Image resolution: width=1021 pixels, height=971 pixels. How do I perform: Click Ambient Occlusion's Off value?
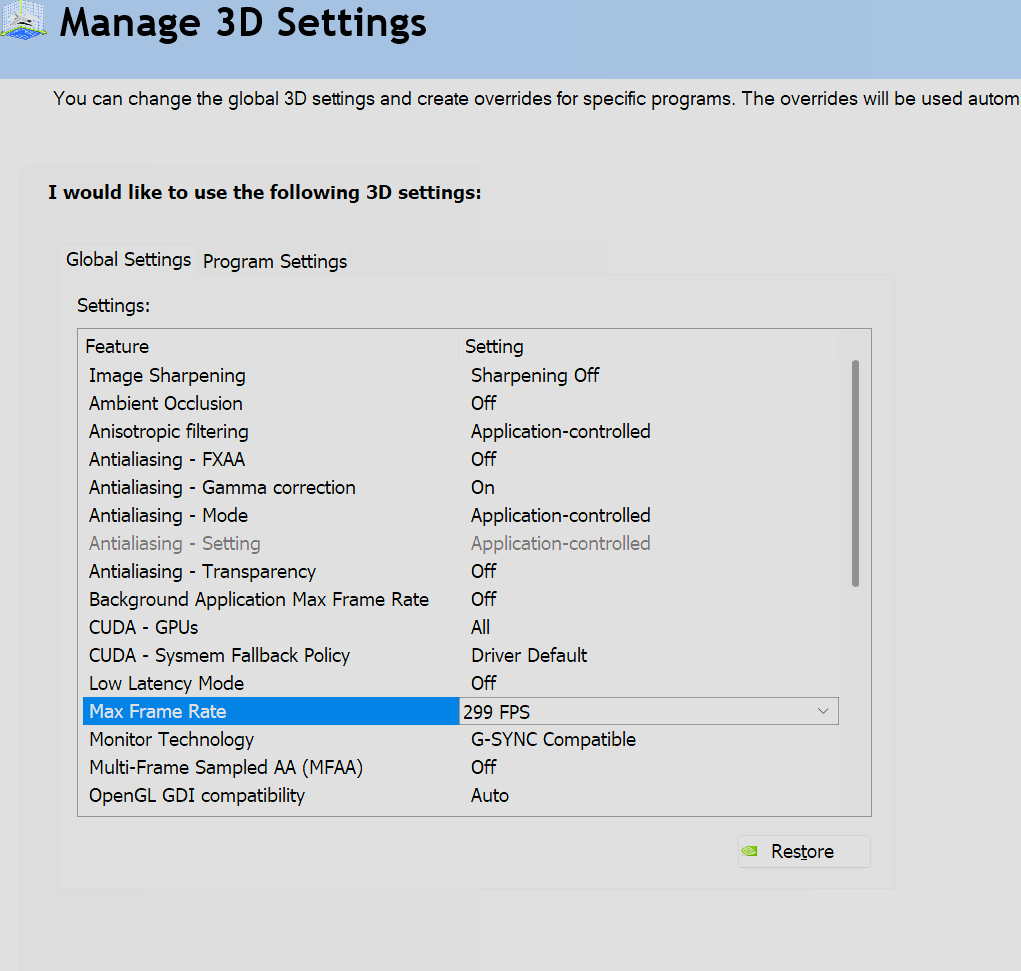click(483, 403)
